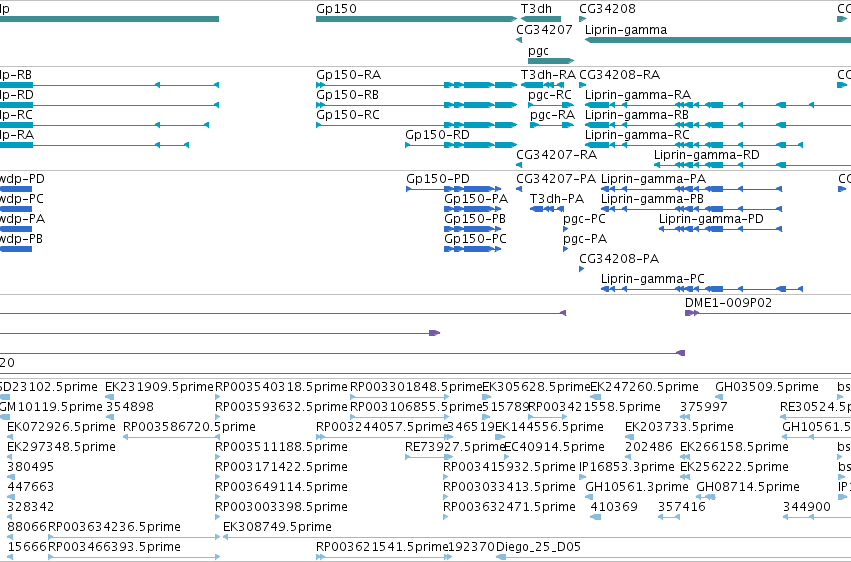Click the Gp150-PD protein label
Screen dimensions: 851x562
coord(438,179)
